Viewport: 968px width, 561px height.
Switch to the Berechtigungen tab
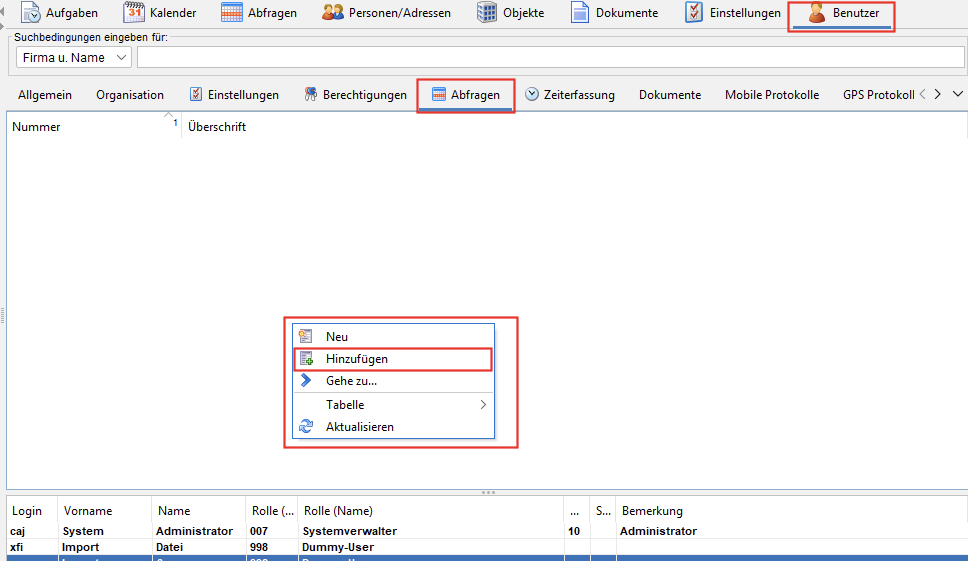[356, 95]
